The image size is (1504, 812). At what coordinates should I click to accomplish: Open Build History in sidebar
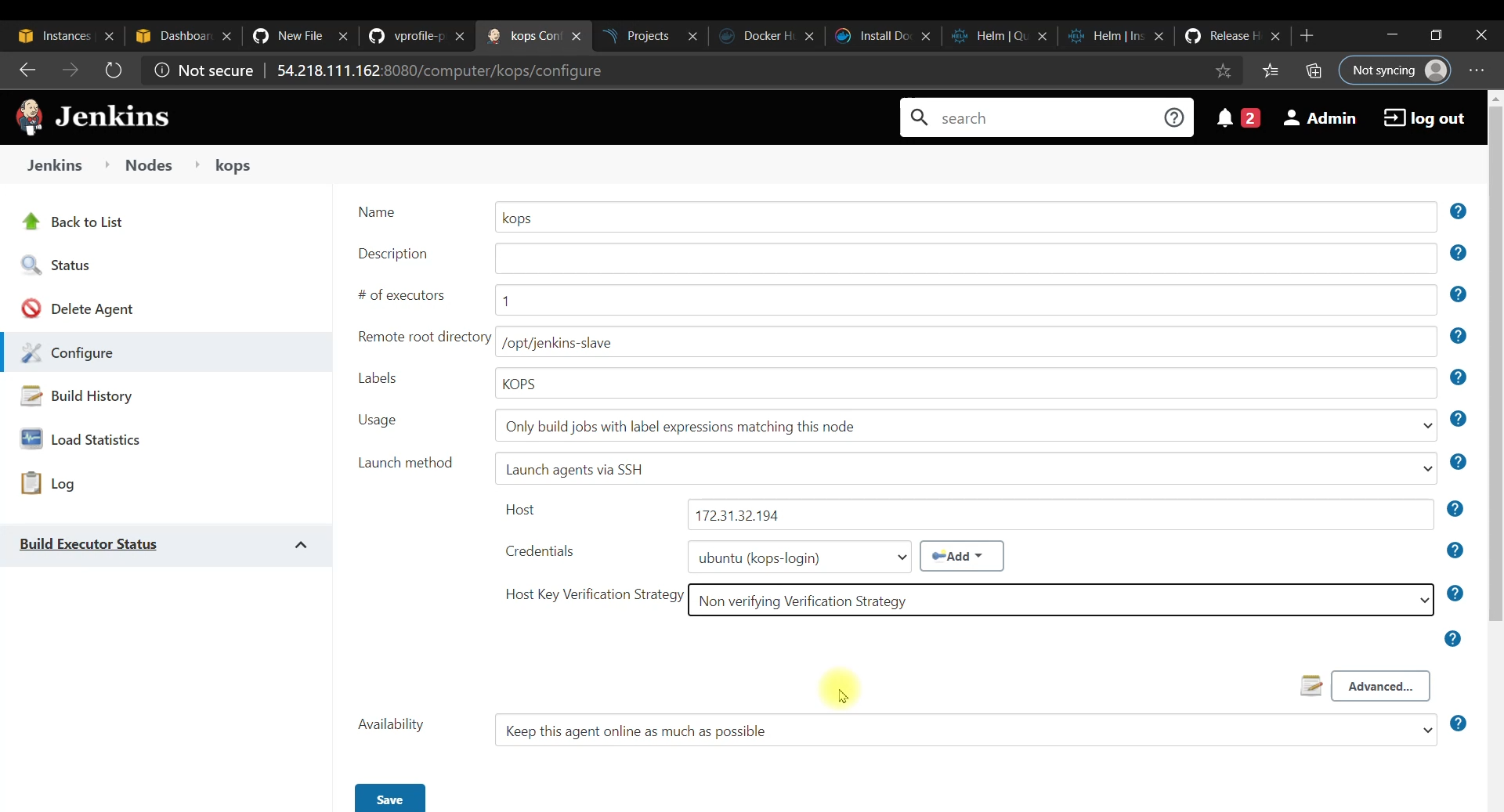tap(91, 396)
